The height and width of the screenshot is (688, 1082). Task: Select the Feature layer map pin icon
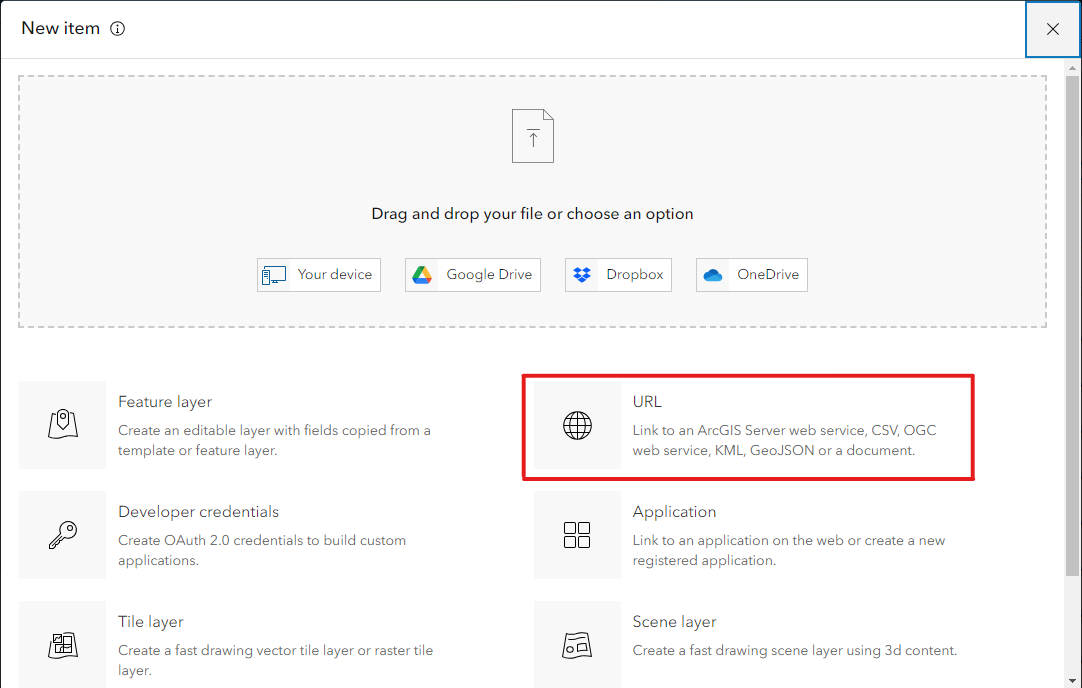click(63, 424)
